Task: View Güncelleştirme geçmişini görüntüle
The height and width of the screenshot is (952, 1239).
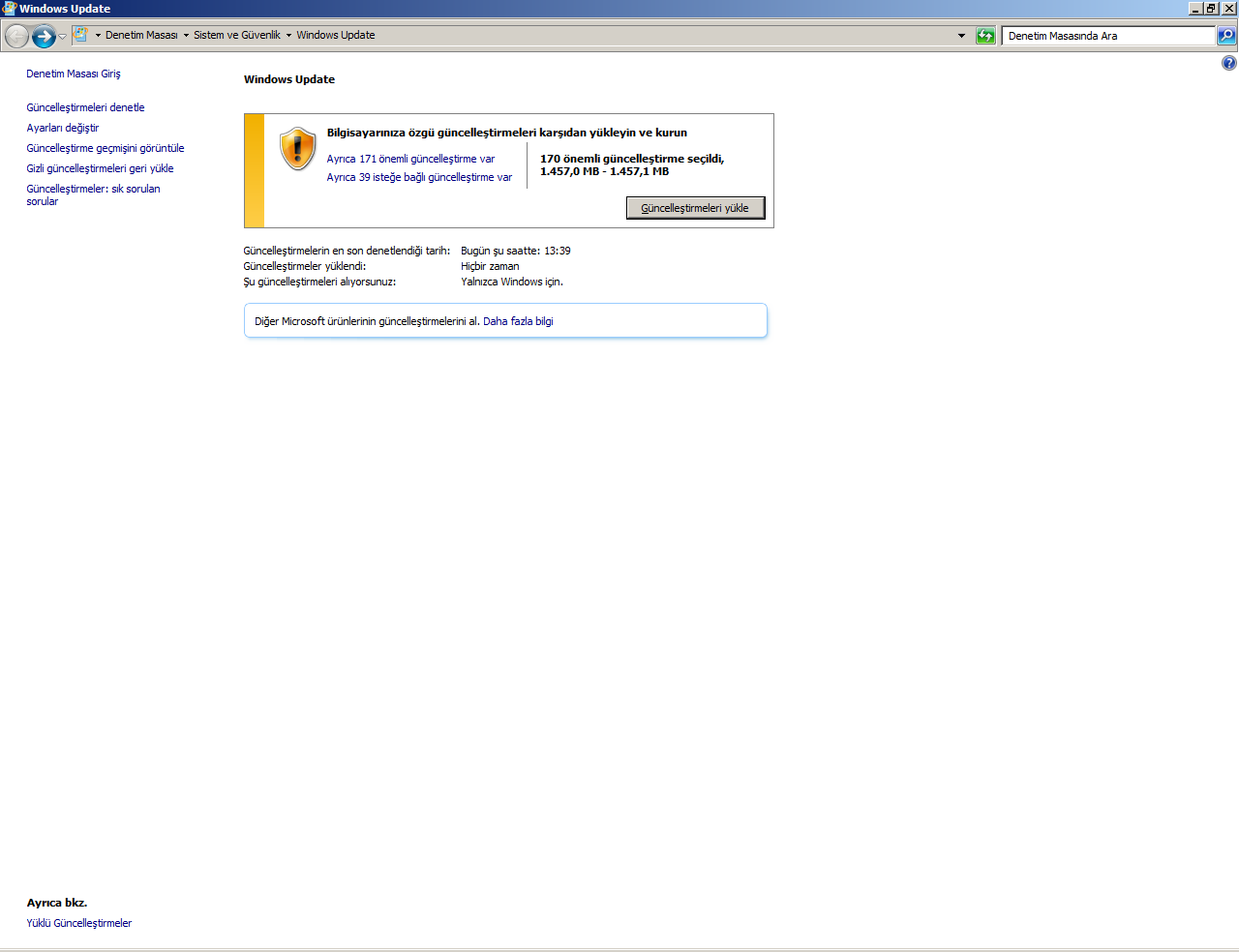Action: pos(106,148)
